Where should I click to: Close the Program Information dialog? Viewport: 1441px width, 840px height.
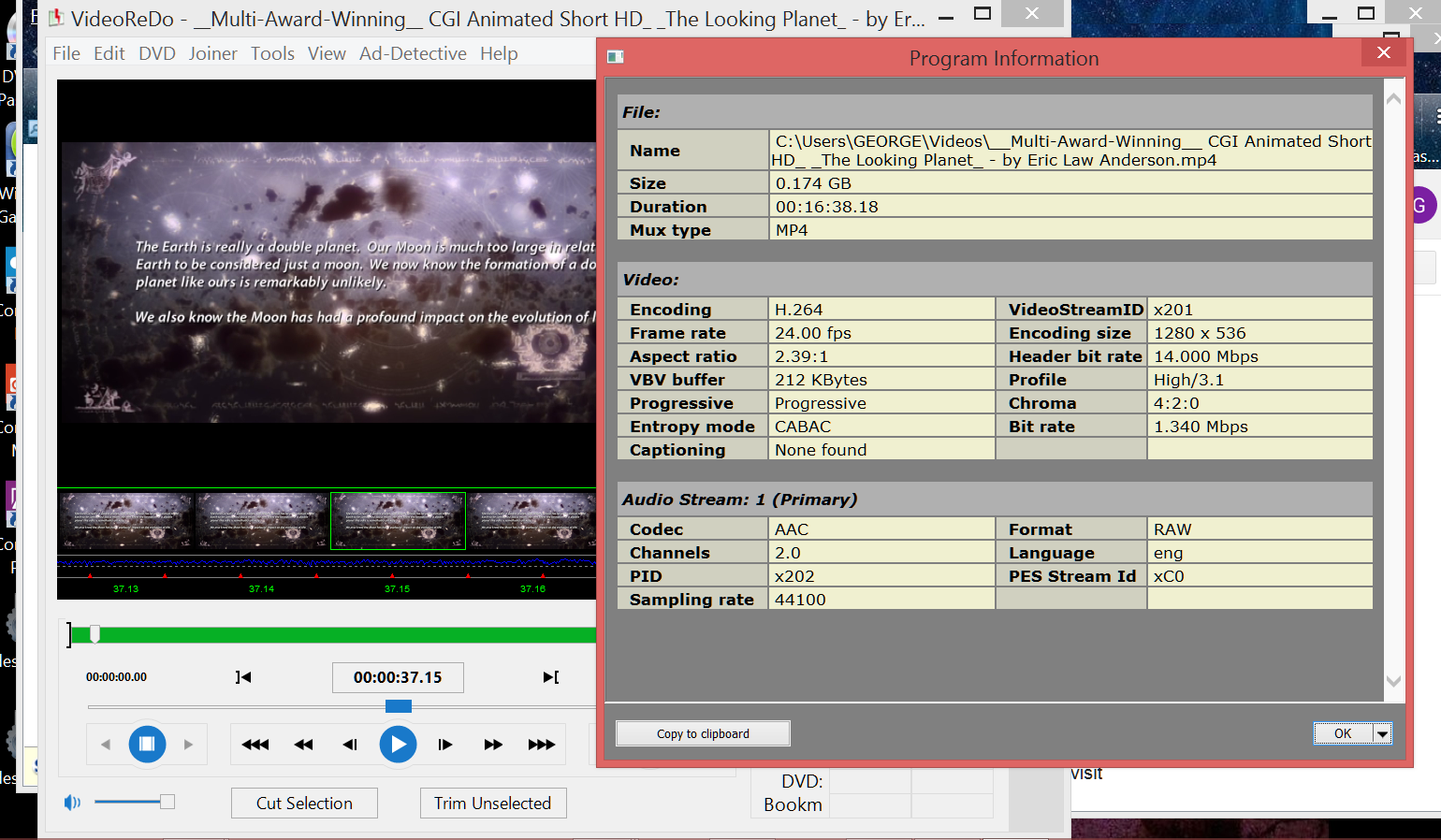(x=1384, y=53)
